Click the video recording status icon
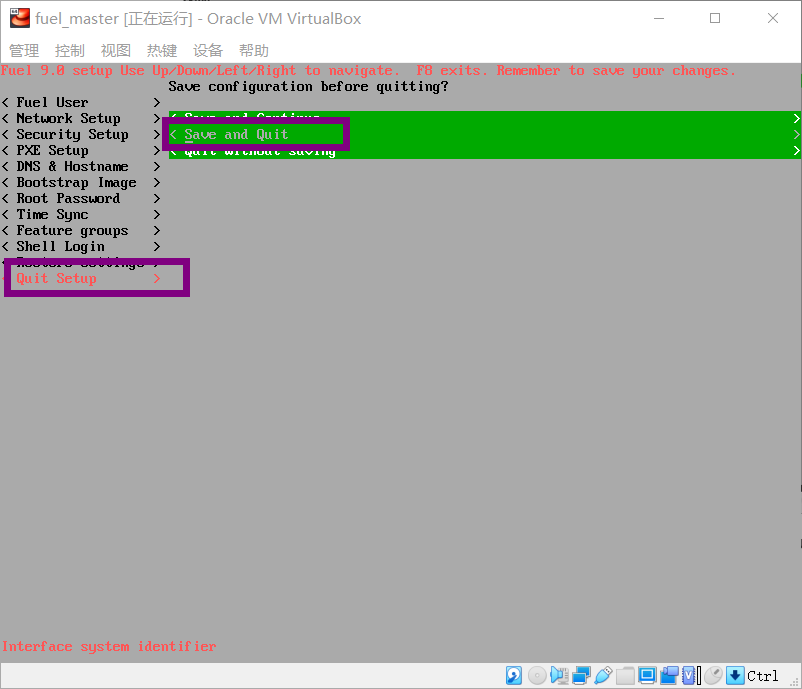This screenshot has width=802, height=689. pyautogui.click(x=669, y=675)
